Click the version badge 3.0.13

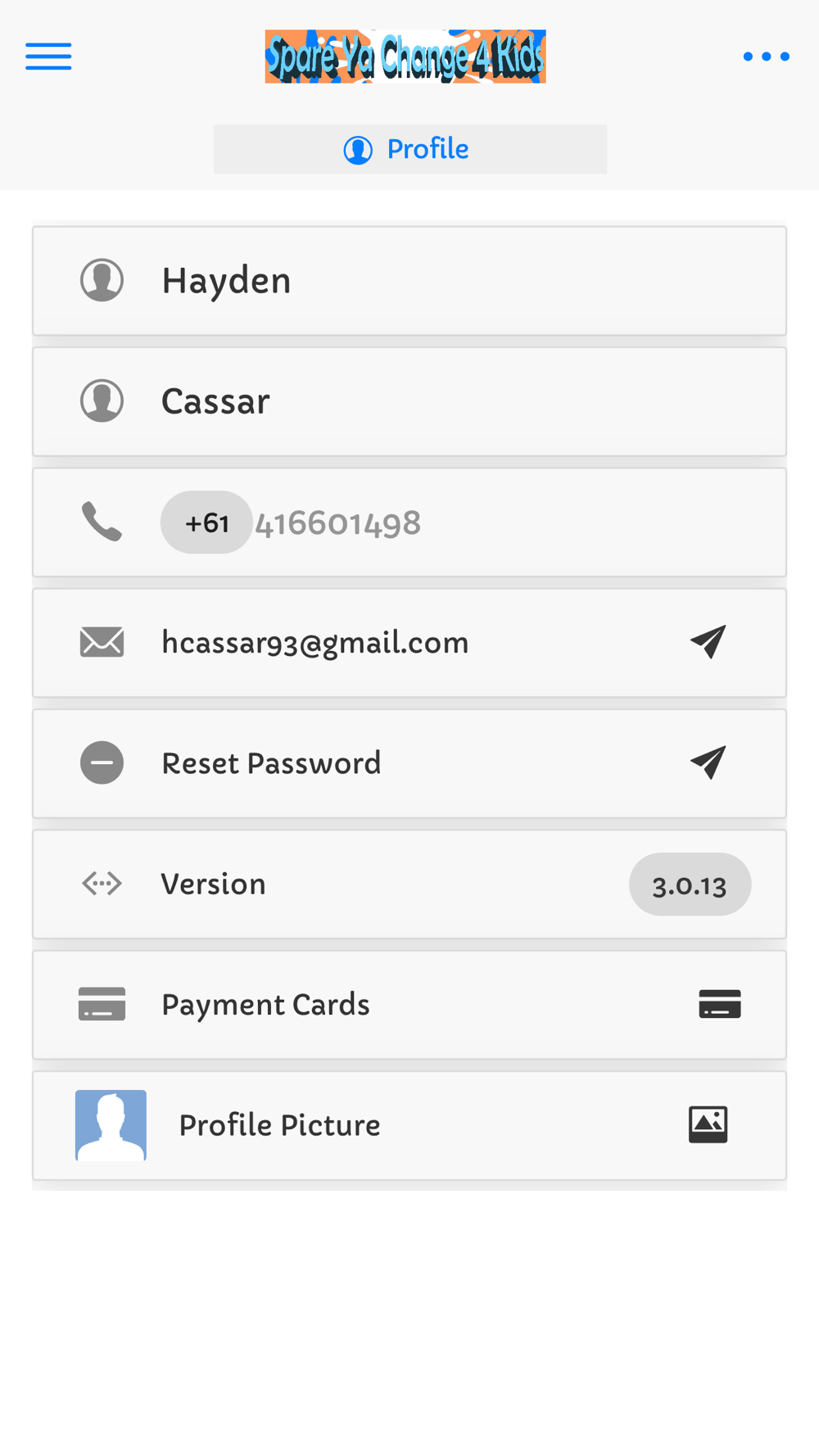pyautogui.click(x=690, y=884)
